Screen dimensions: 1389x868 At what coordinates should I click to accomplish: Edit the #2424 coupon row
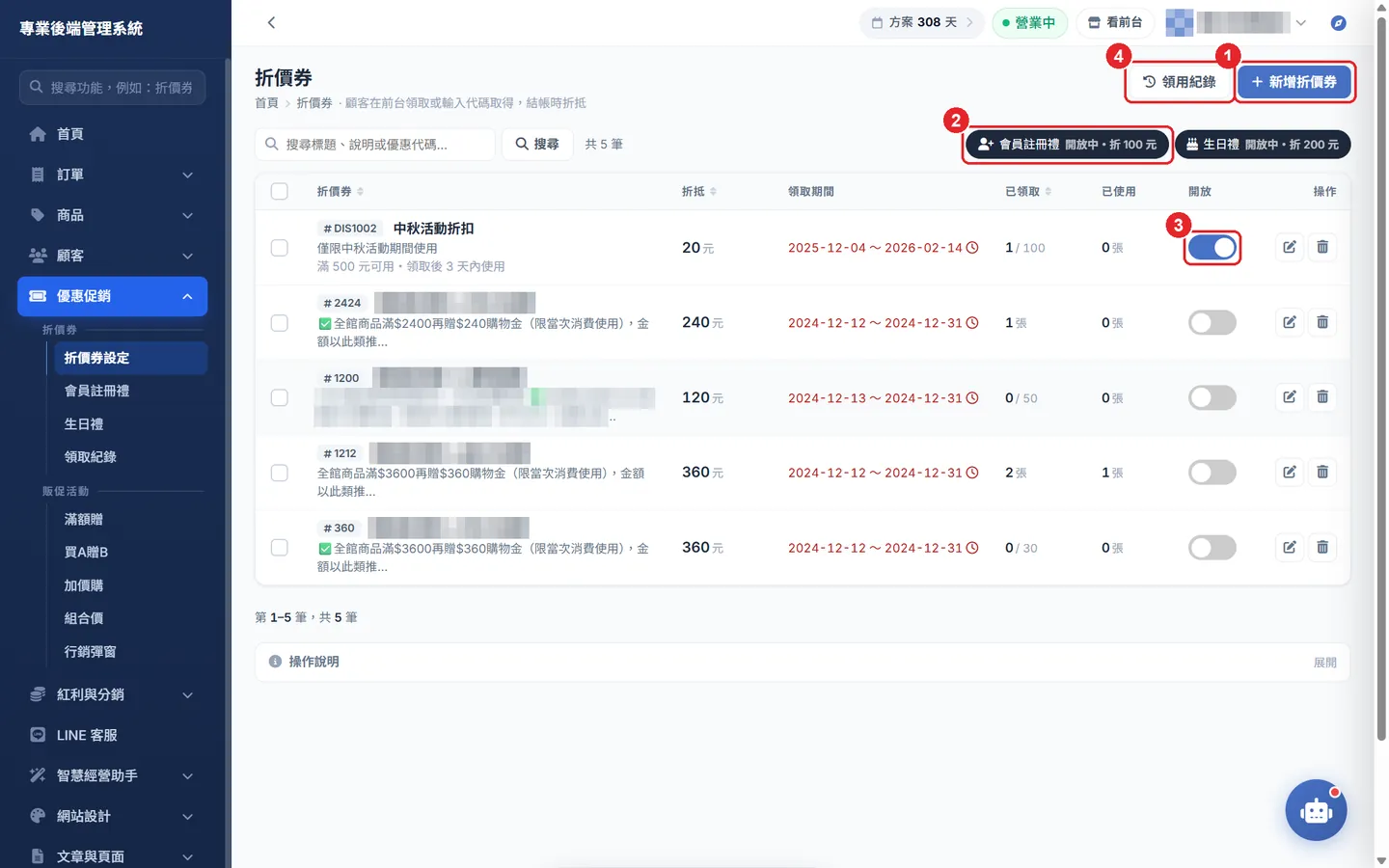pos(1290,322)
